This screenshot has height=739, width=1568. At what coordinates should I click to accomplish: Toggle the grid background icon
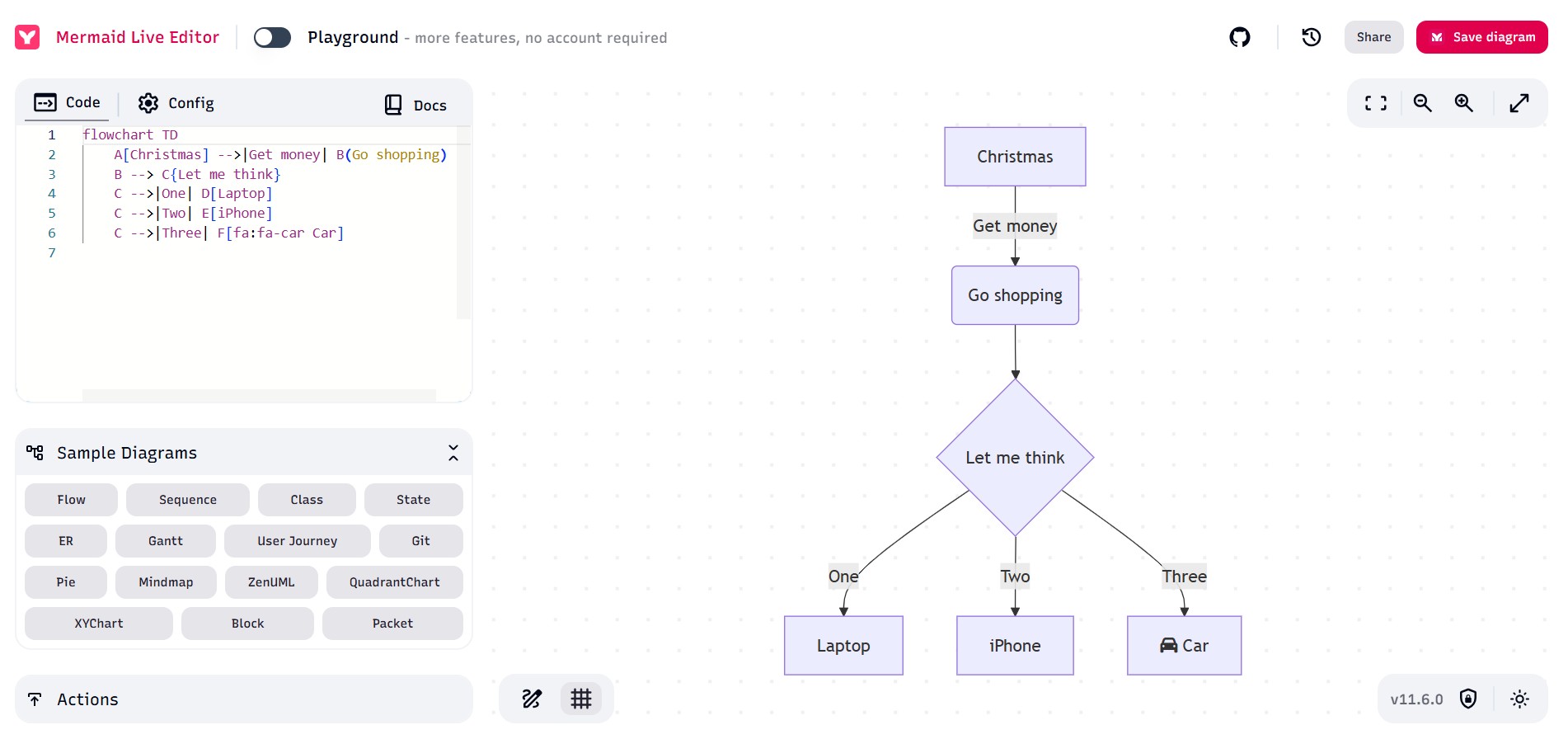[x=581, y=699]
